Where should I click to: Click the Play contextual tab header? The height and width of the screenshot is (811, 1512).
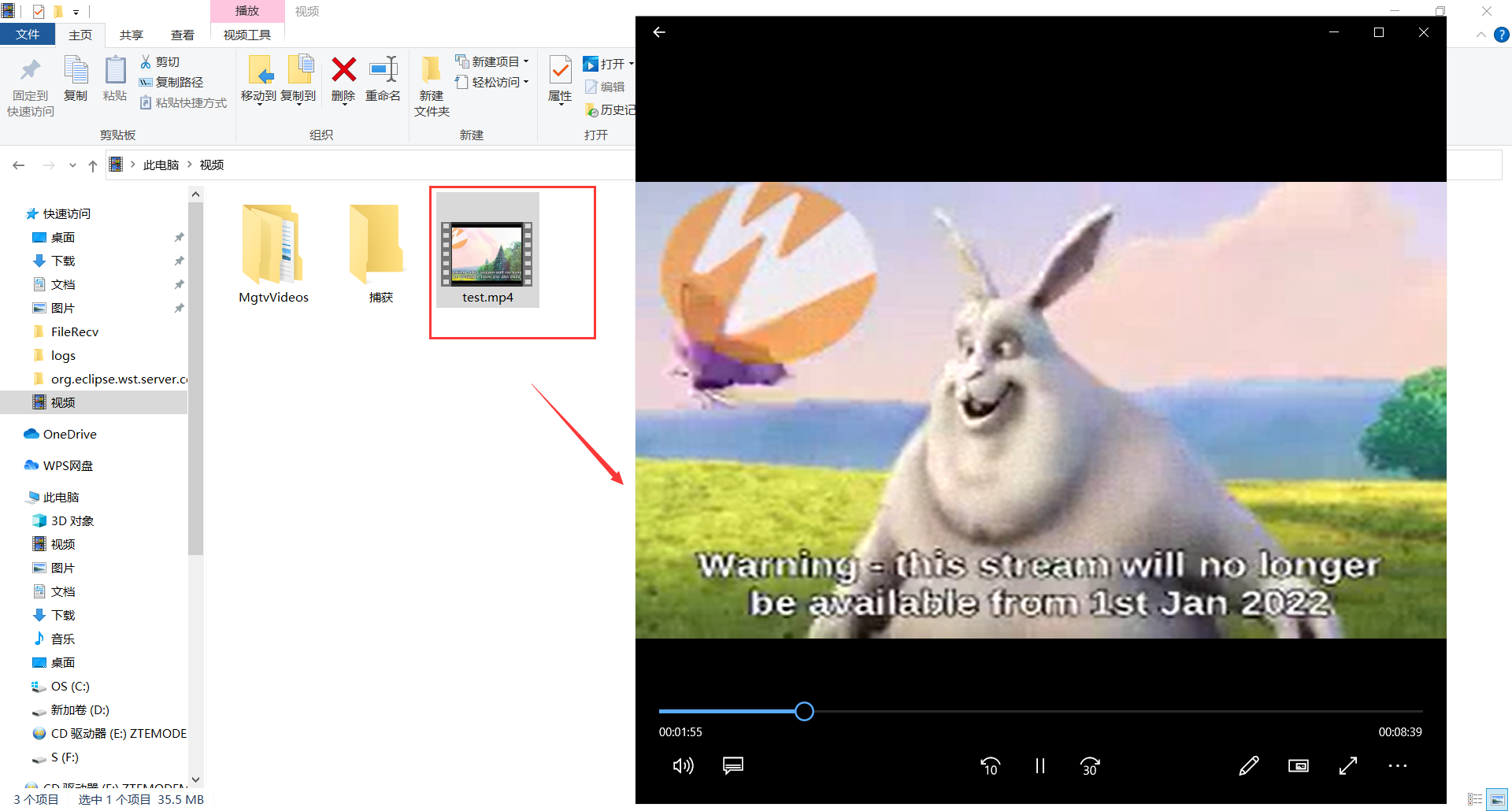(x=247, y=11)
